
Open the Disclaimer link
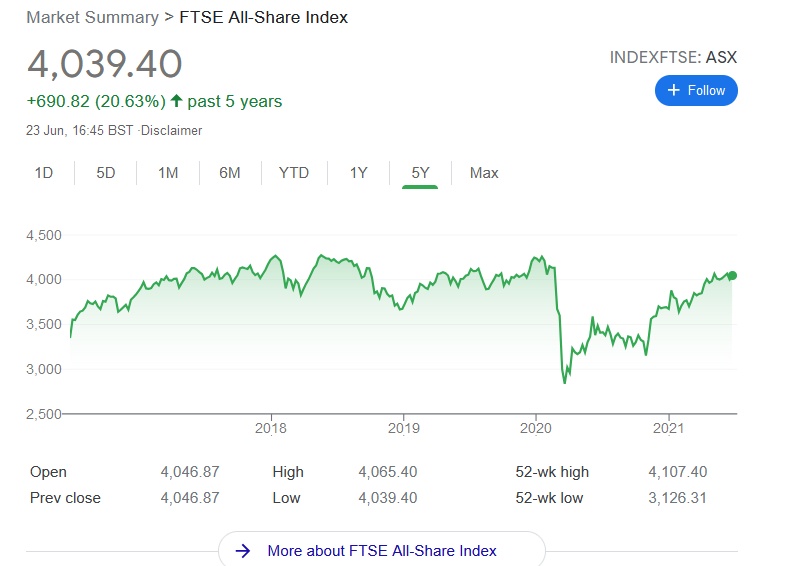(171, 131)
